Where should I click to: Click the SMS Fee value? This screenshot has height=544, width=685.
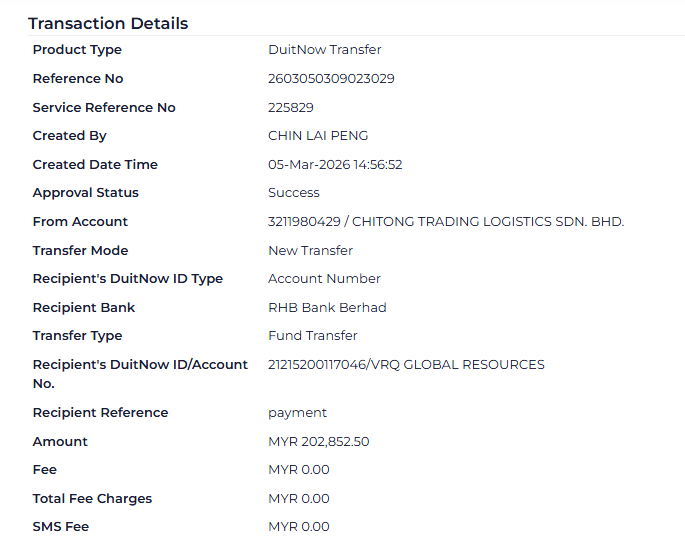tap(299, 527)
